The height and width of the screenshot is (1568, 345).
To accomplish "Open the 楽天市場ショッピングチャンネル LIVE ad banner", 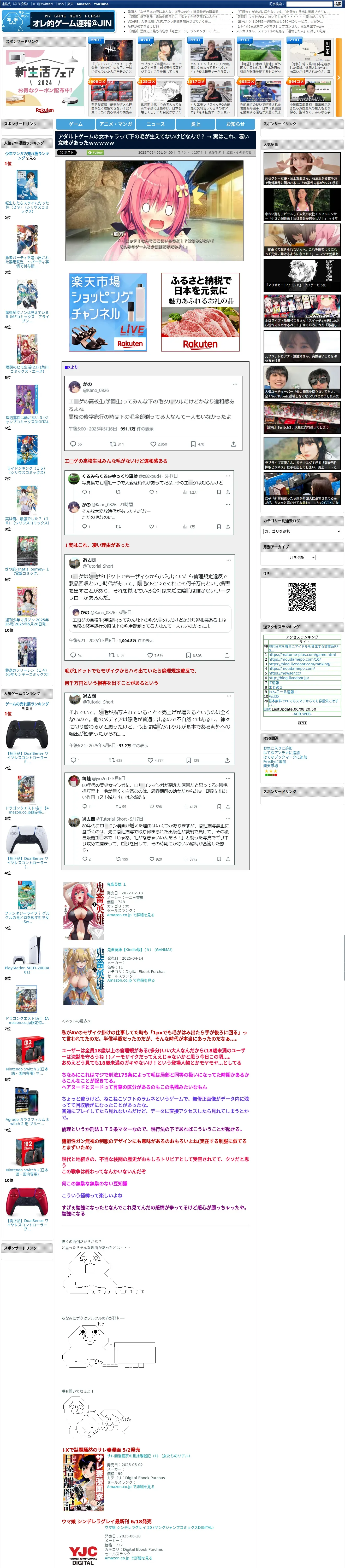I will point(108,312).
